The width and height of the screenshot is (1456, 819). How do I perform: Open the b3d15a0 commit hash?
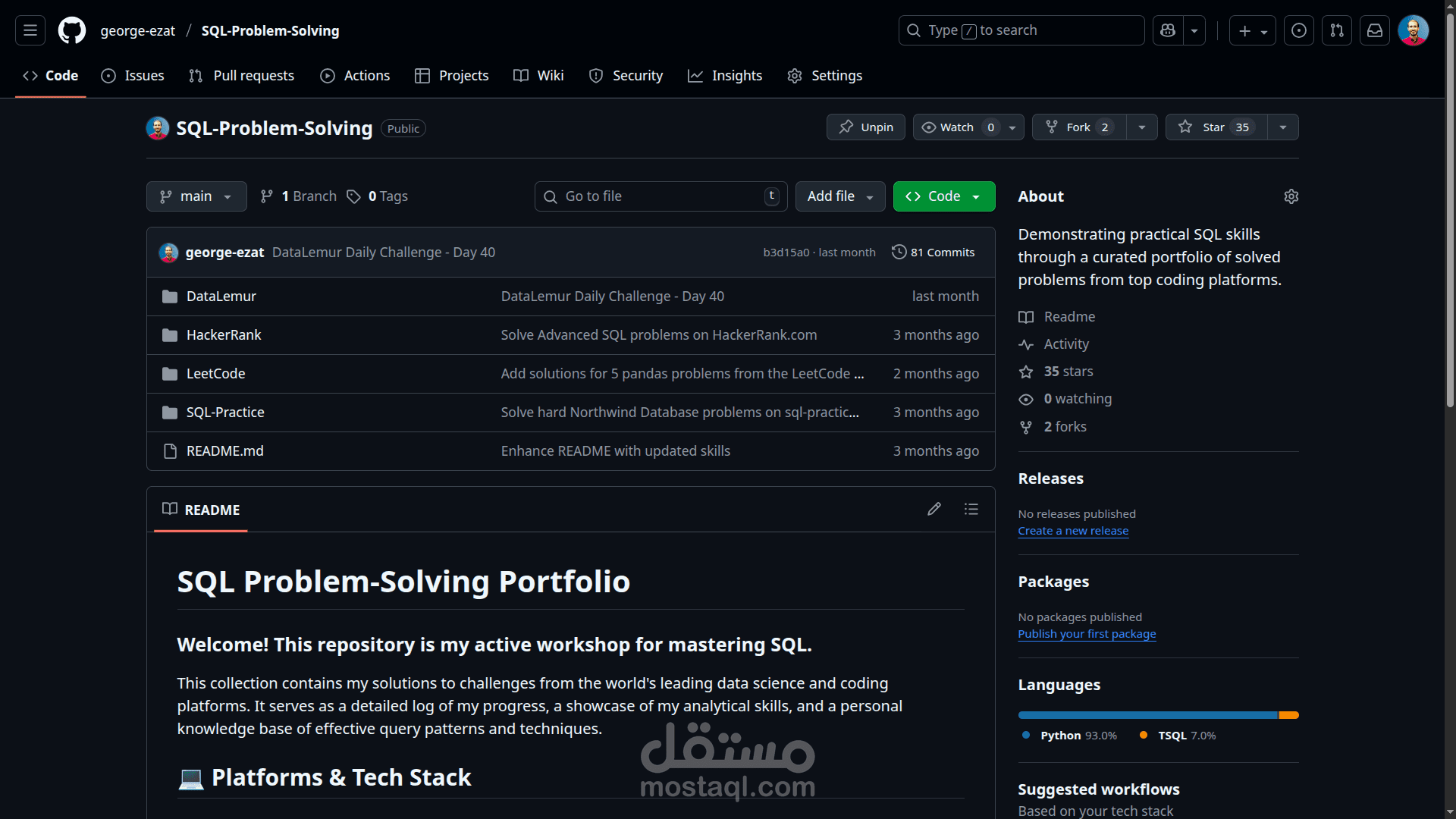[x=786, y=253]
